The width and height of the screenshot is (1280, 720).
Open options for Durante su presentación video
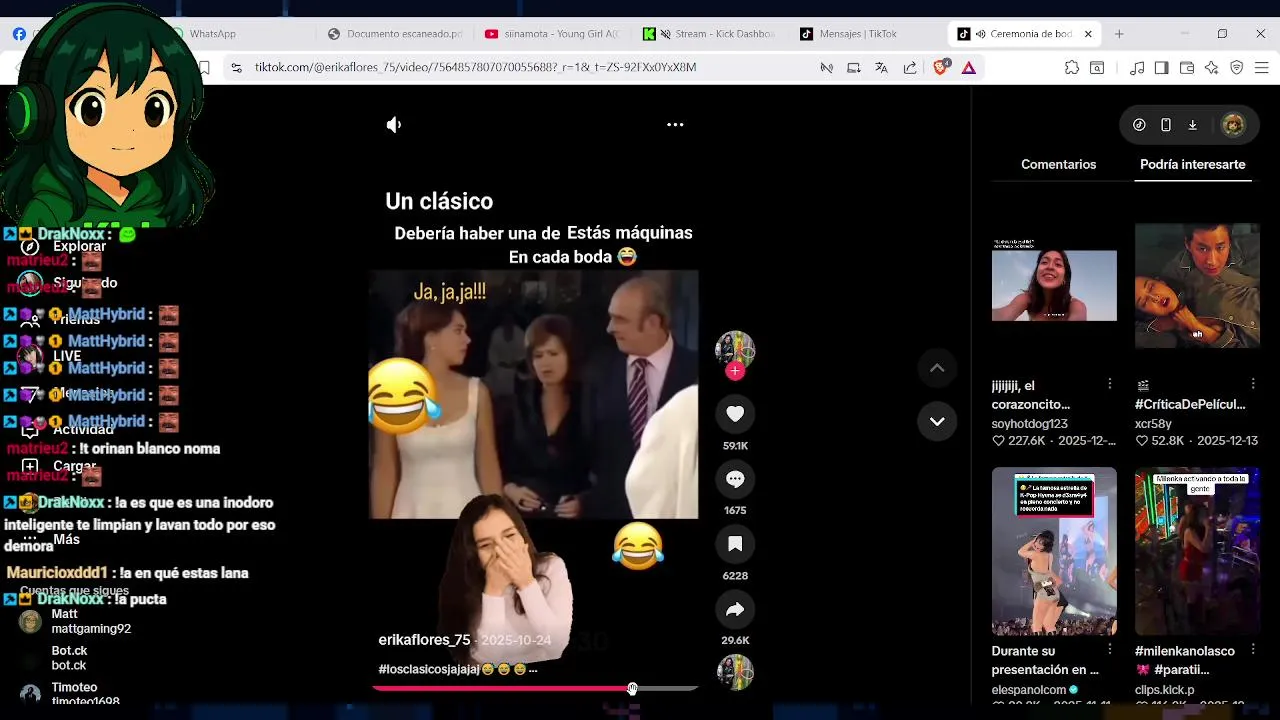(x=1109, y=650)
